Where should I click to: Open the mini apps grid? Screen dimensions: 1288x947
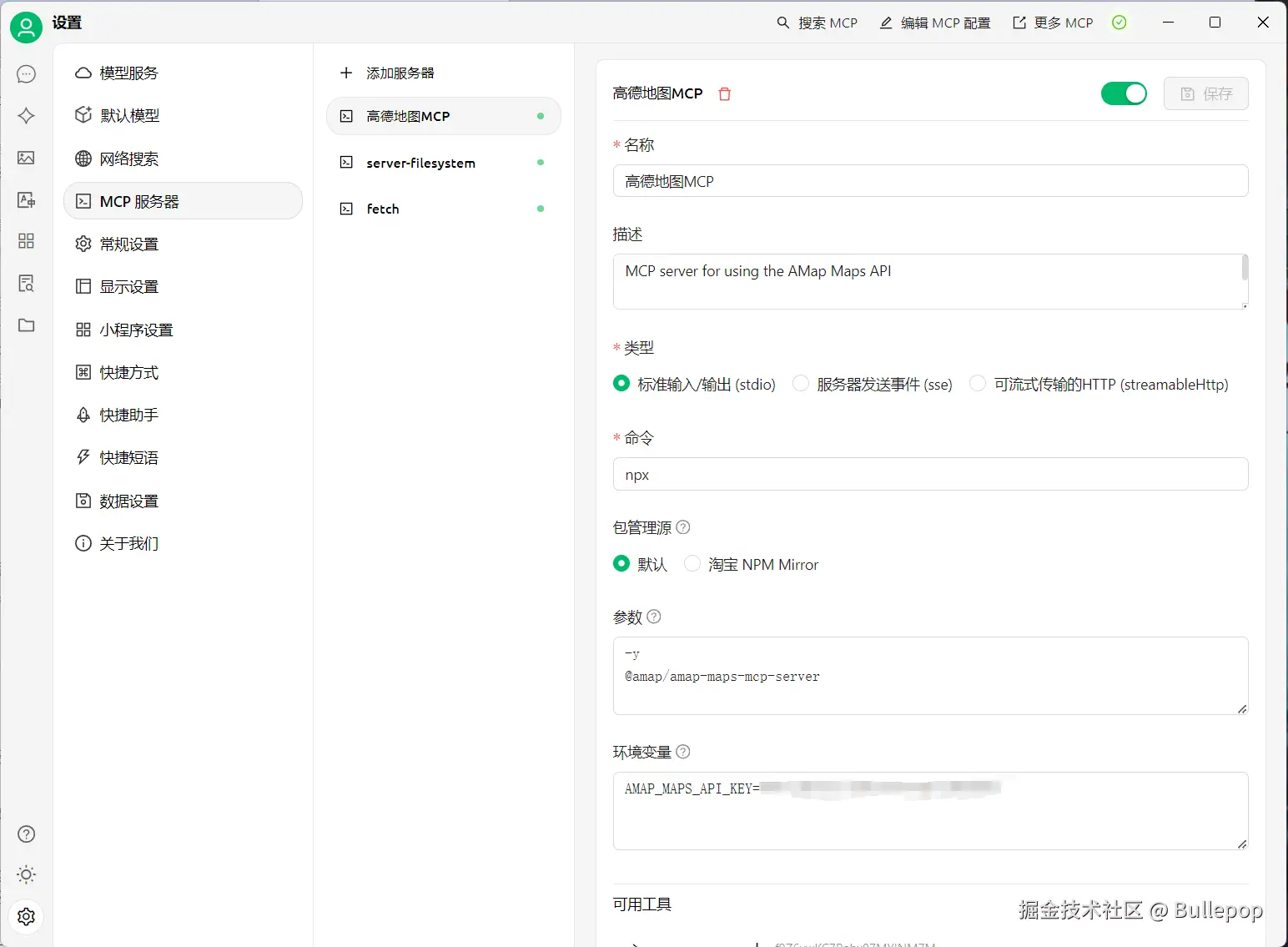(26, 241)
